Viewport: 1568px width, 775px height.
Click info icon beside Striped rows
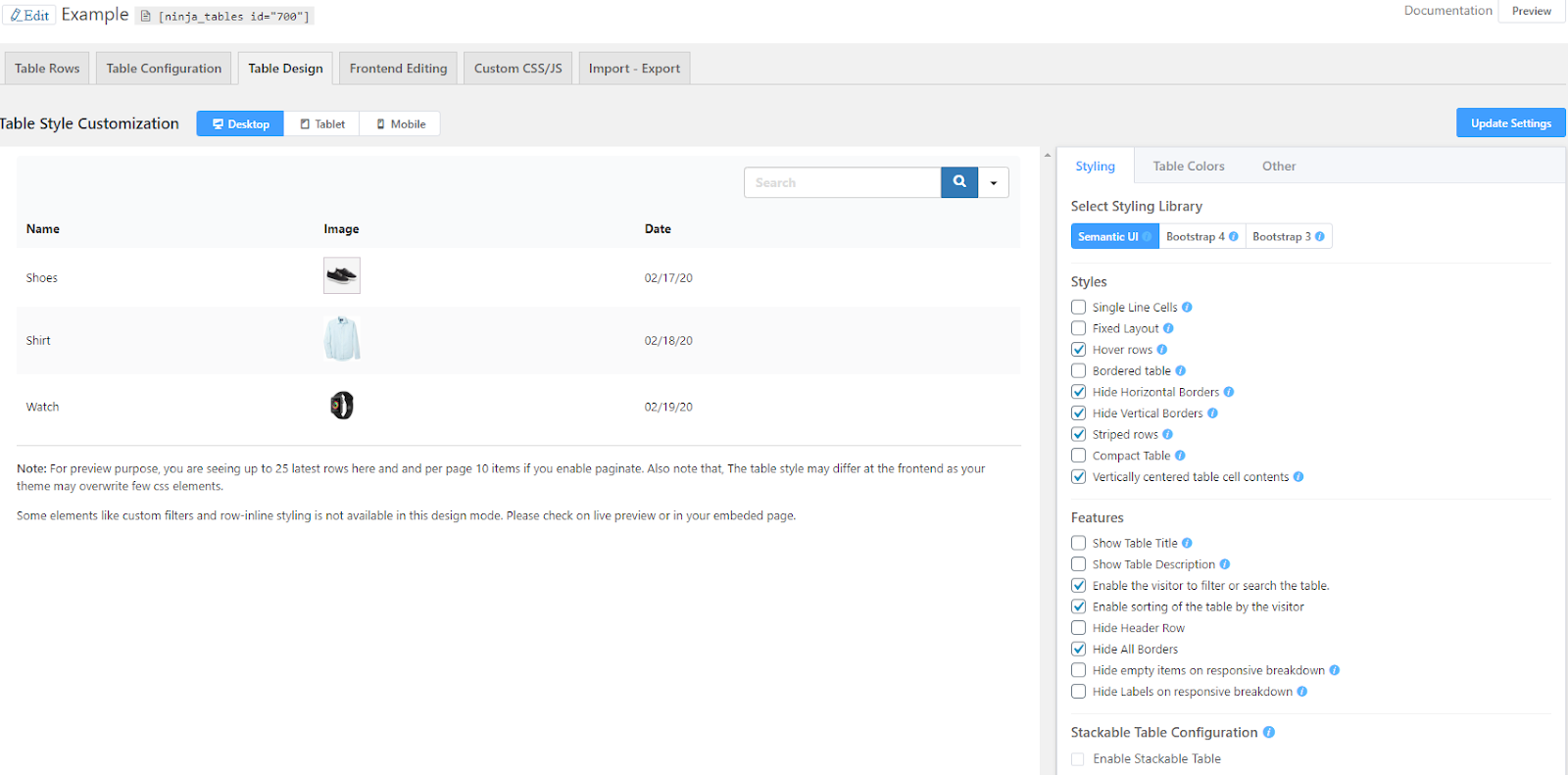point(1167,435)
